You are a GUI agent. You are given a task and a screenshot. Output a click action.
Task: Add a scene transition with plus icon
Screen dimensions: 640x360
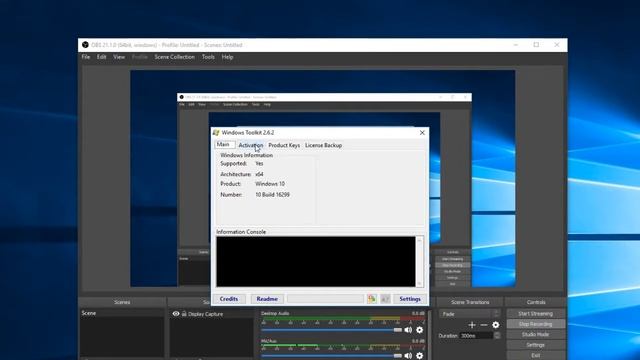[472, 325]
